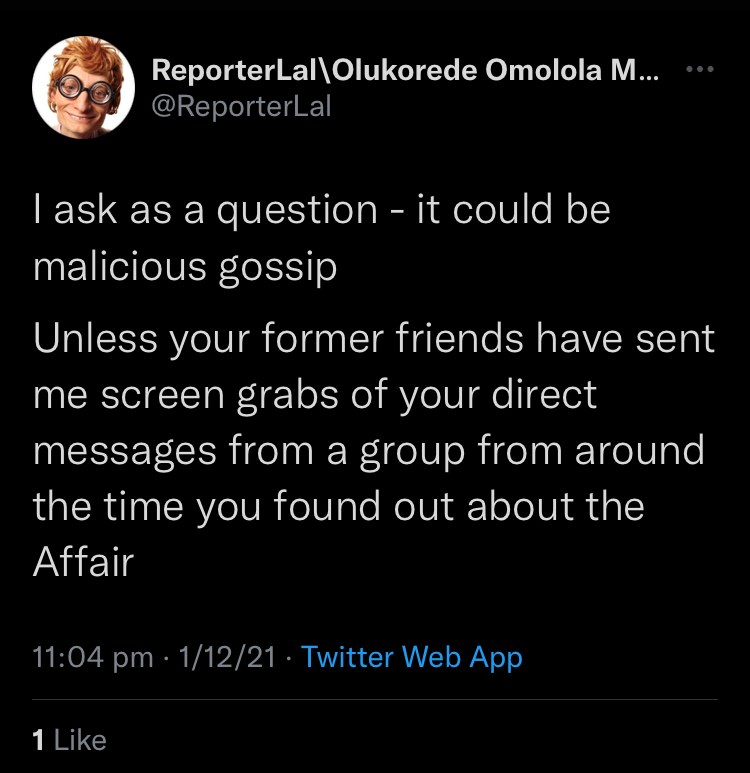Click the word "Affair" ending the tweet

click(83, 562)
